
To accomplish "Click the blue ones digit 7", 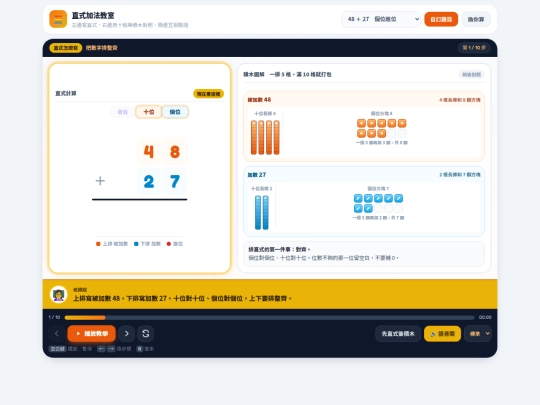I will point(175,181).
